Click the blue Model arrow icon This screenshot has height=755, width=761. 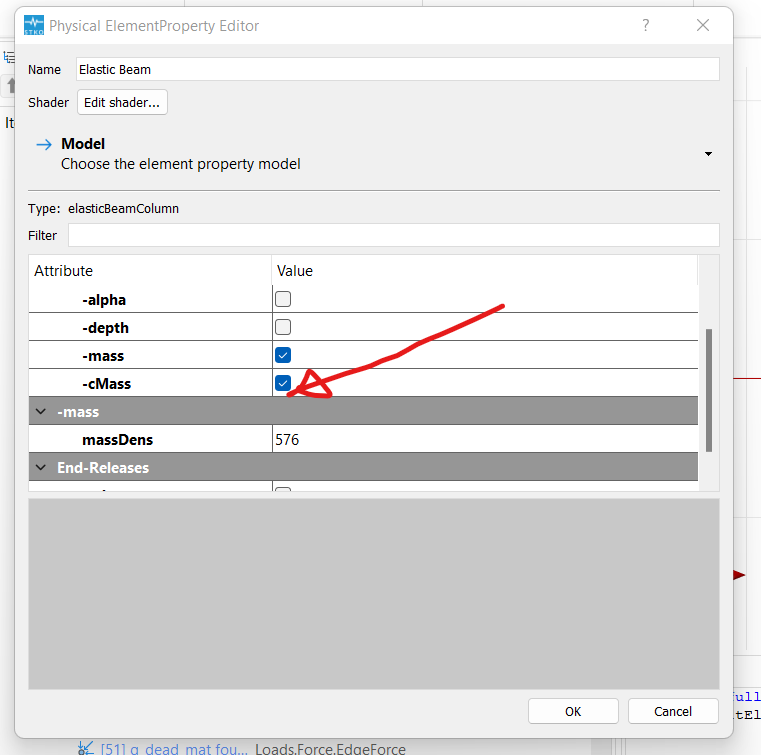click(44, 145)
